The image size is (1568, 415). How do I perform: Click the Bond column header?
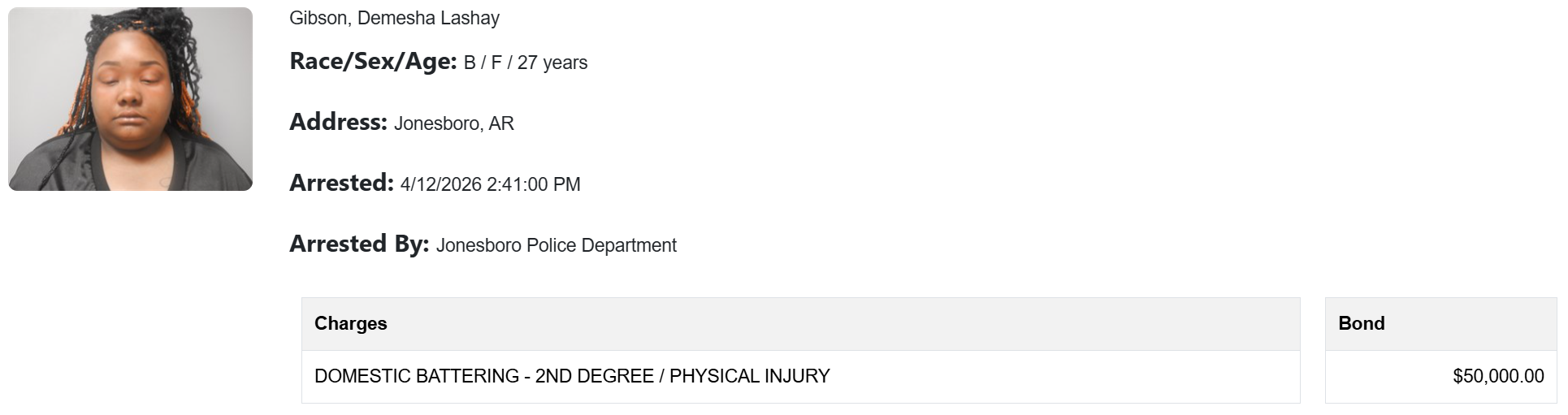1362,323
